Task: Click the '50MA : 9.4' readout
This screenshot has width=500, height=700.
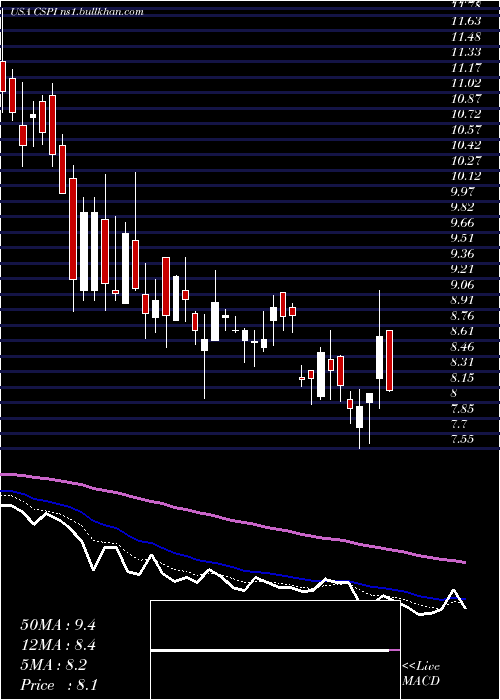Action: (x=58, y=625)
